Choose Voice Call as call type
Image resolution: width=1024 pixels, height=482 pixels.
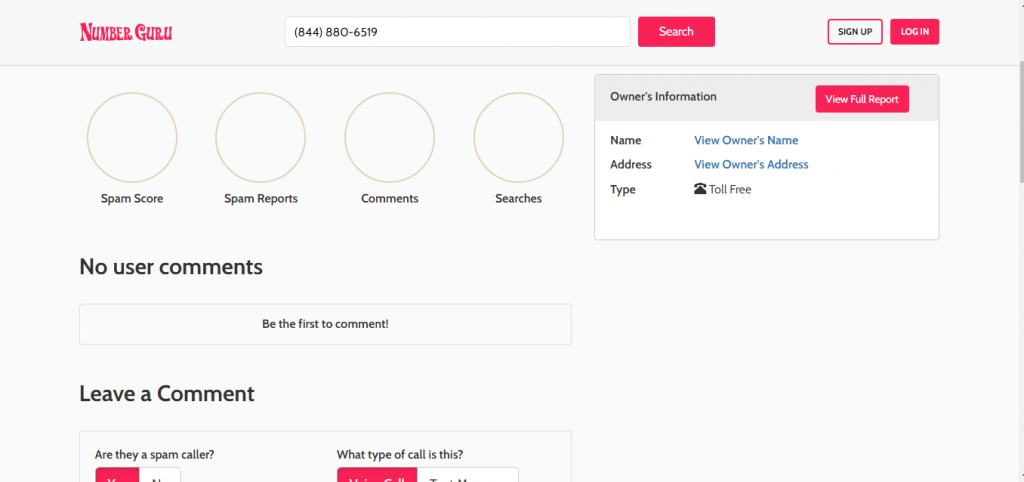click(x=376, y=475)
